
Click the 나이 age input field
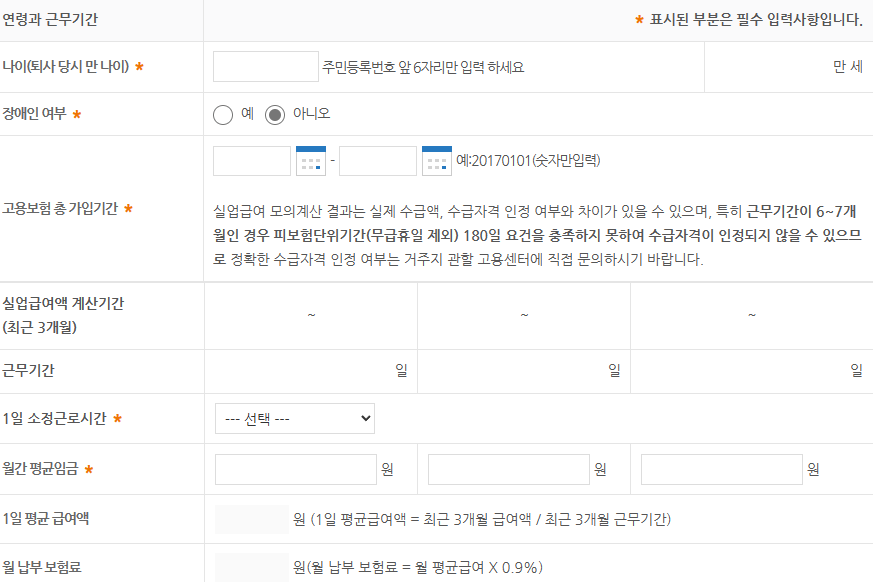[x=264, y=66]
